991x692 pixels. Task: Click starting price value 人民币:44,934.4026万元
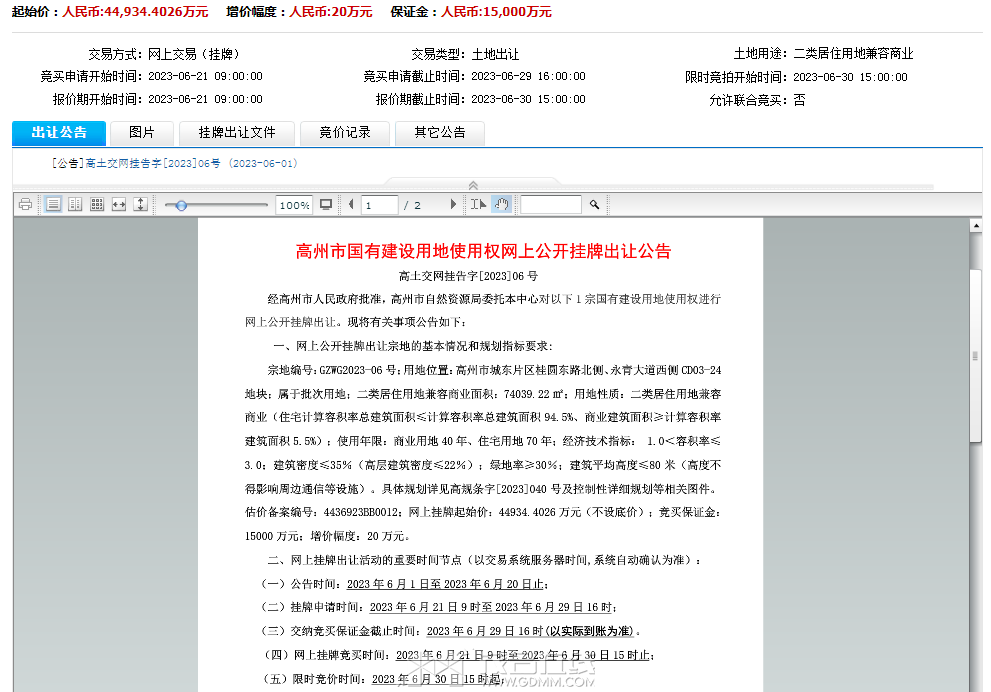pos(135,12)
